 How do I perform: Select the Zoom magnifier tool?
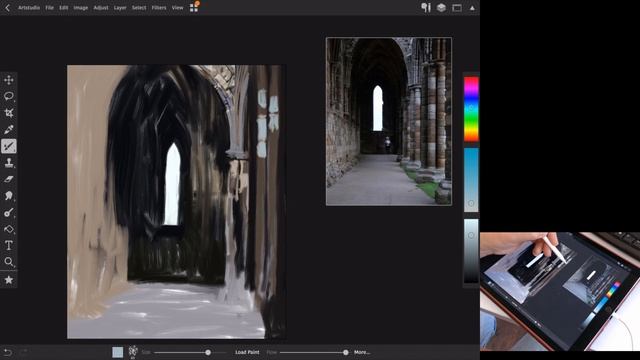tap(9, 262)
